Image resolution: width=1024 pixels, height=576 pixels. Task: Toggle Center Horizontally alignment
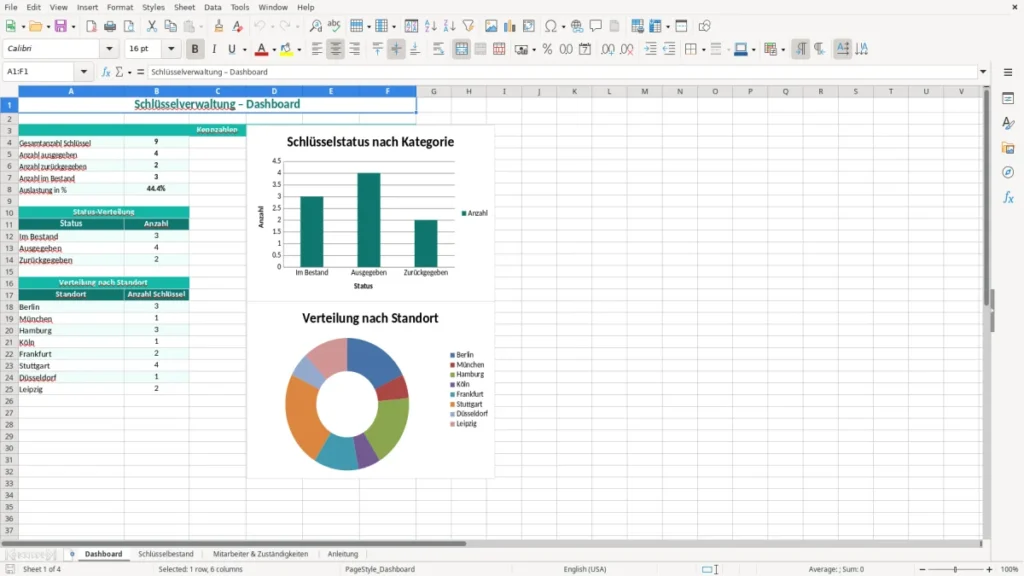(x=336, y=49)
